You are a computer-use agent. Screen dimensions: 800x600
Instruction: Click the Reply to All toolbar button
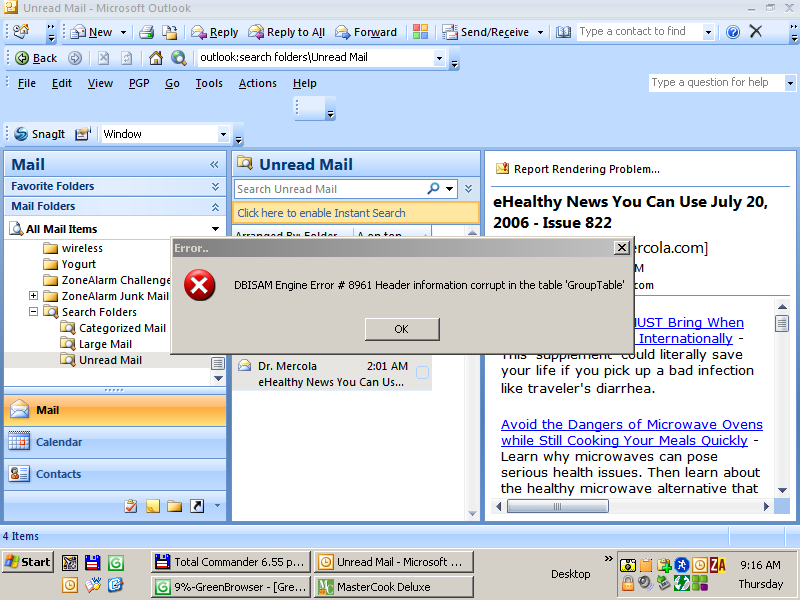tap(287, 32)
